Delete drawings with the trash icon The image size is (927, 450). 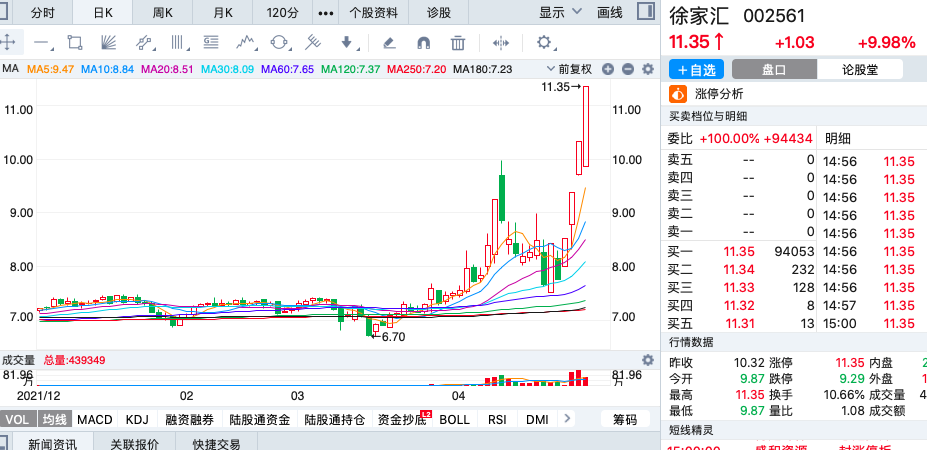pos(458,42)
